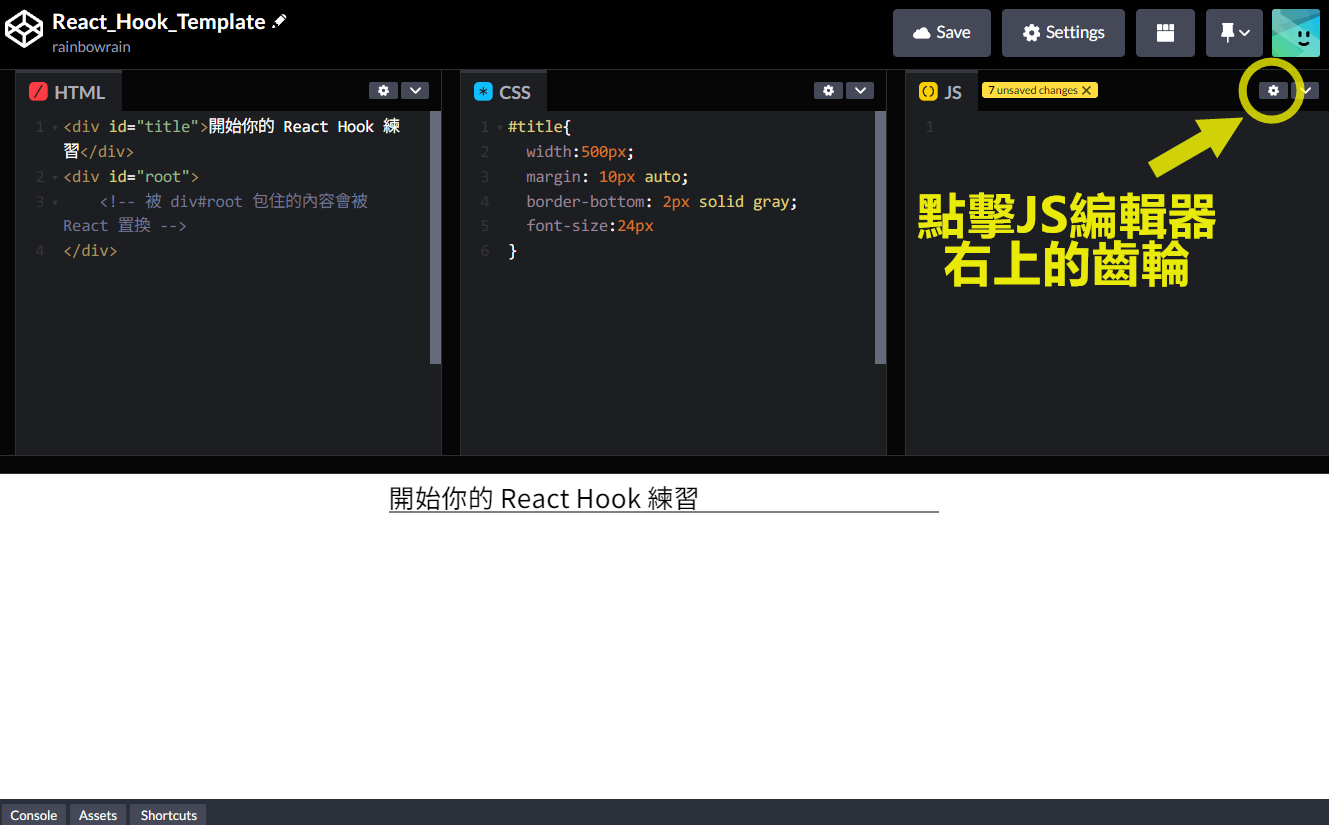1329x825 pixels.
Task: Open the change view layout icon
Action: pyautogui.click(x=1165, y=32)
